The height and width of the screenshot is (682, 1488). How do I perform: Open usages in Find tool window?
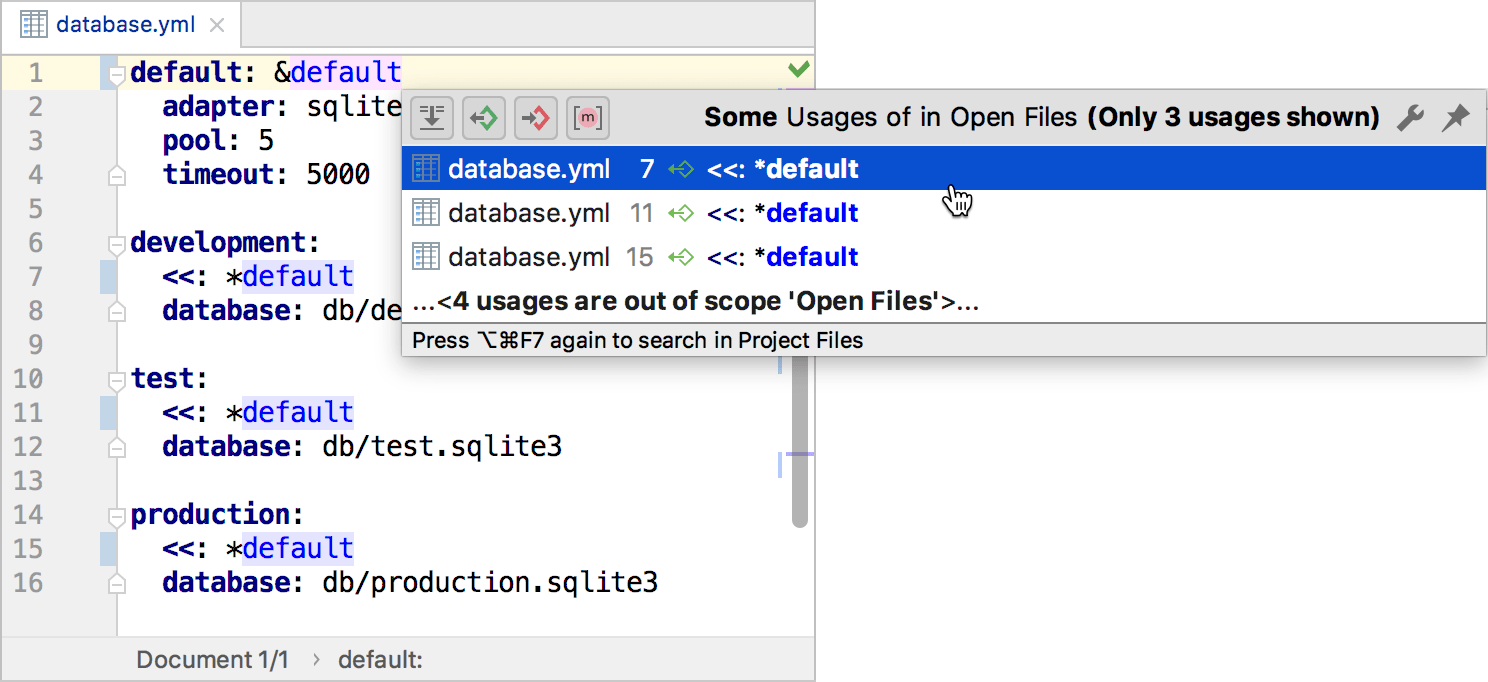pos(432,118)
